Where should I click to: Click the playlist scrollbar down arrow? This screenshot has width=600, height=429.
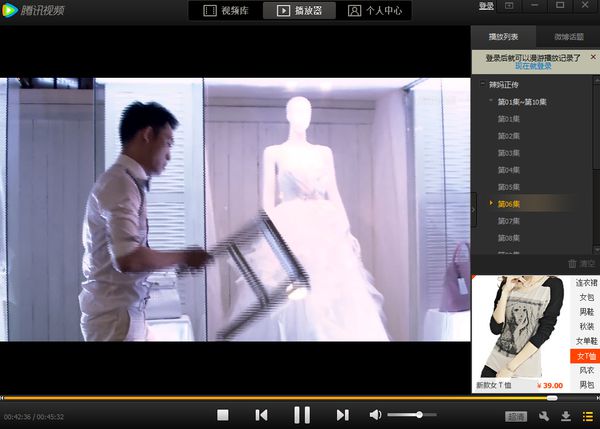[597, 249]
